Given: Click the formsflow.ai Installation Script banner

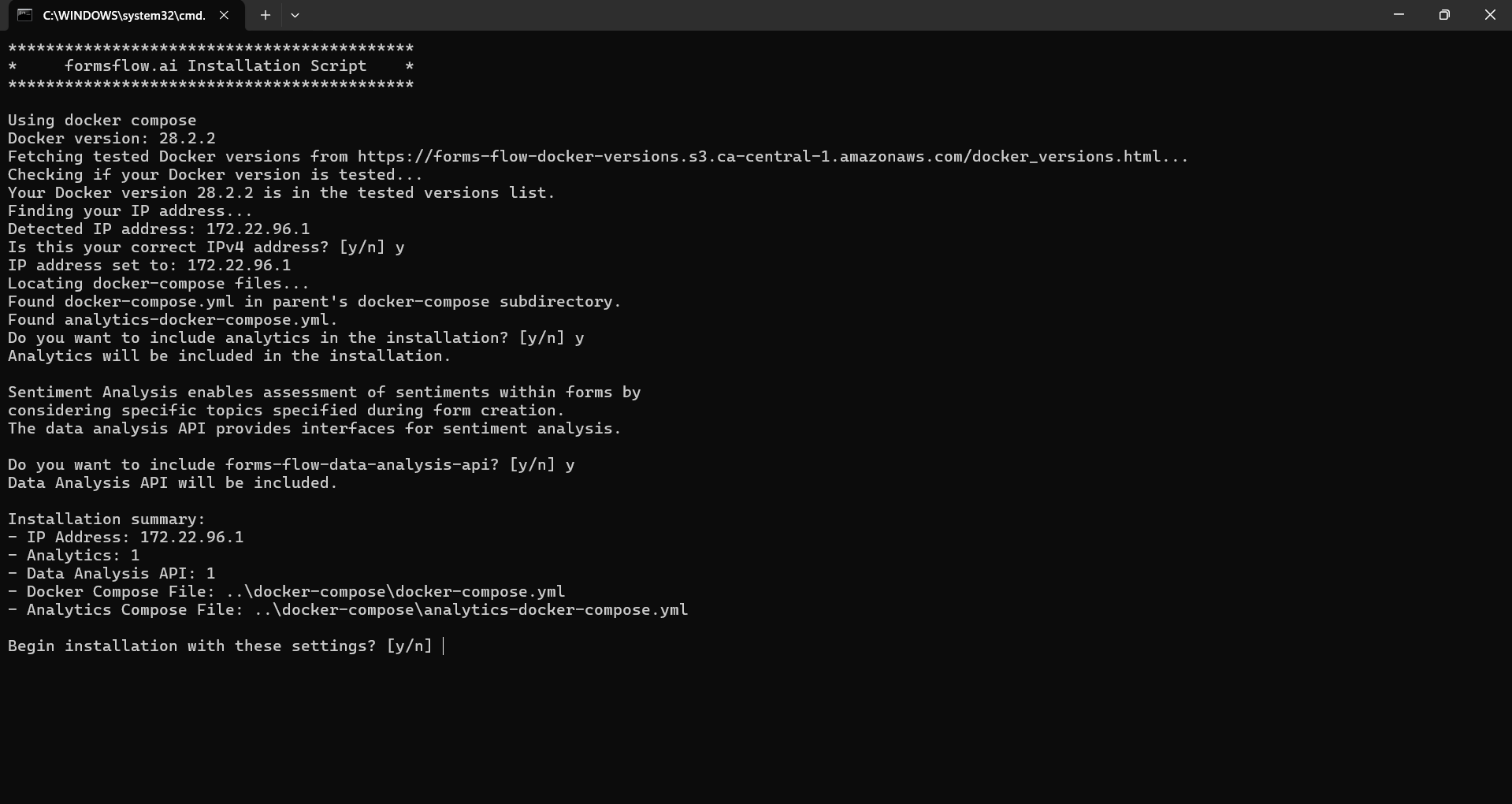Looking at the screenshot, I should [x=210, y=65].
